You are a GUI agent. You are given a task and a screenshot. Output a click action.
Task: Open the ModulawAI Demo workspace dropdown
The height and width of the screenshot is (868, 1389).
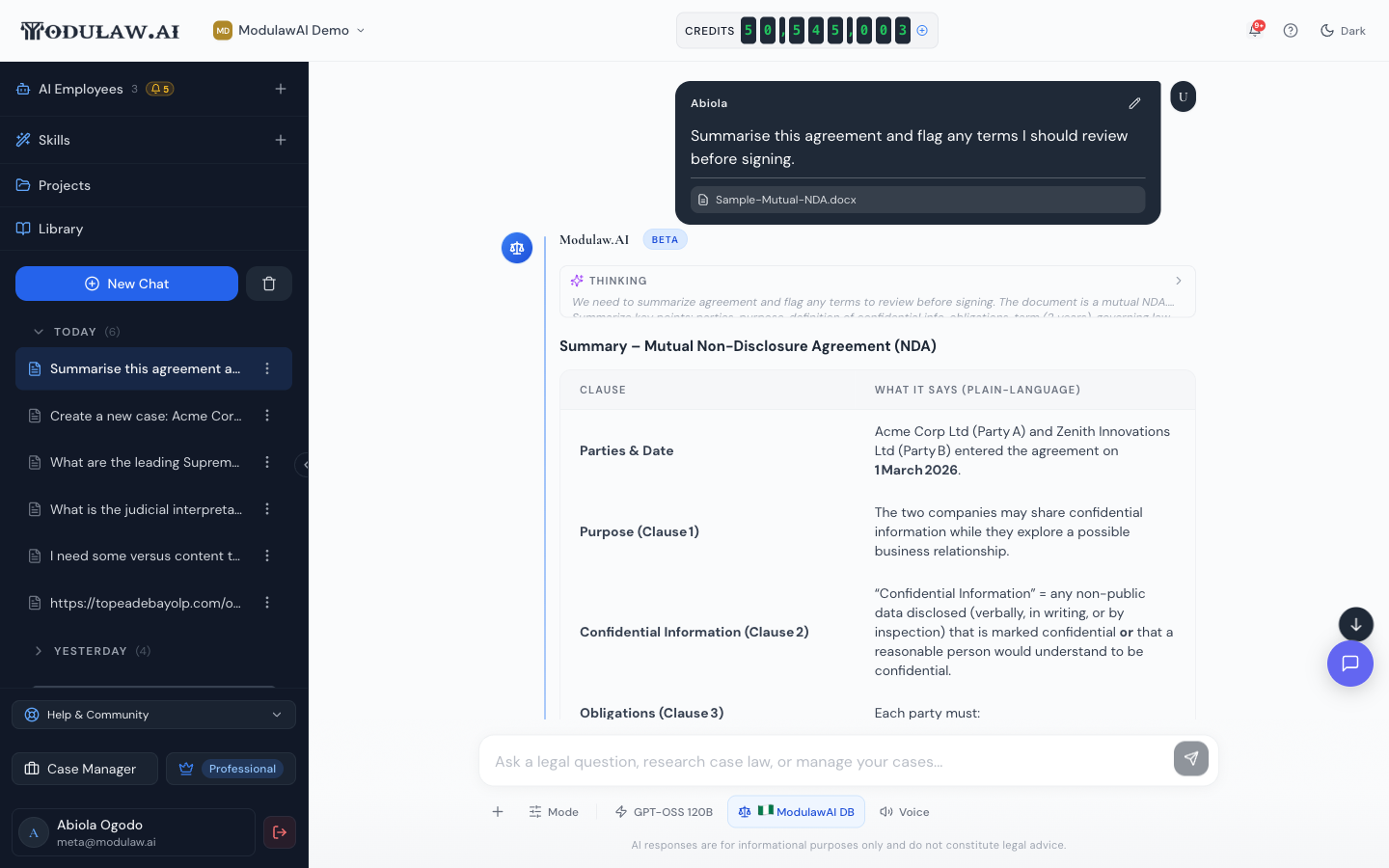(289, 30)
